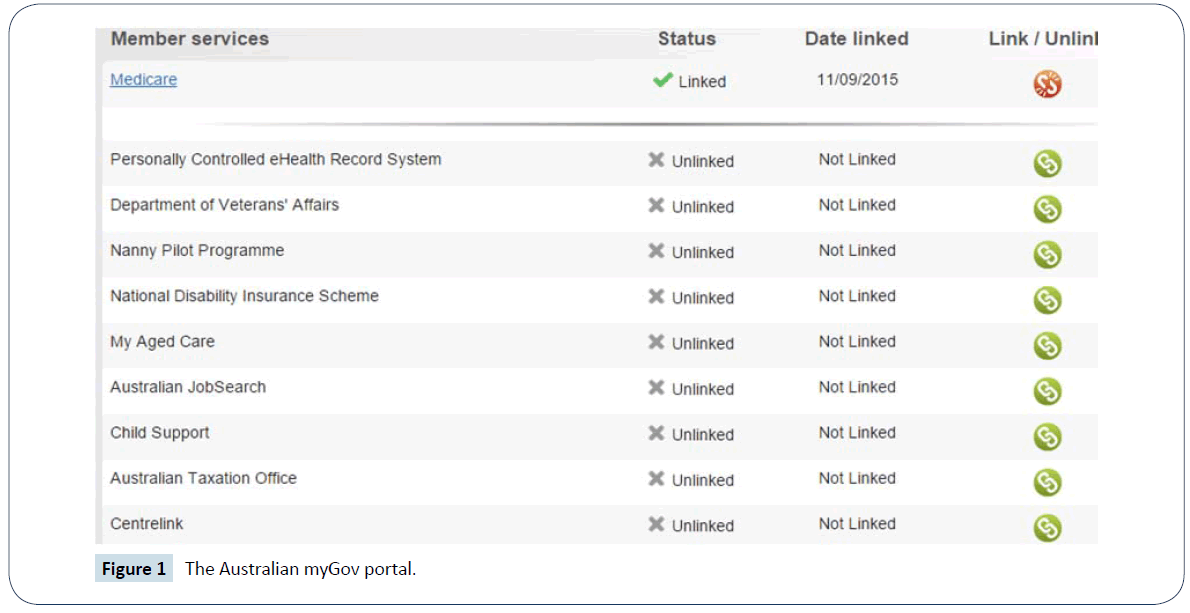Click the Unlinked status for Child Support
The width and height of the screenshot is (1190, 613).
(702, 435)
